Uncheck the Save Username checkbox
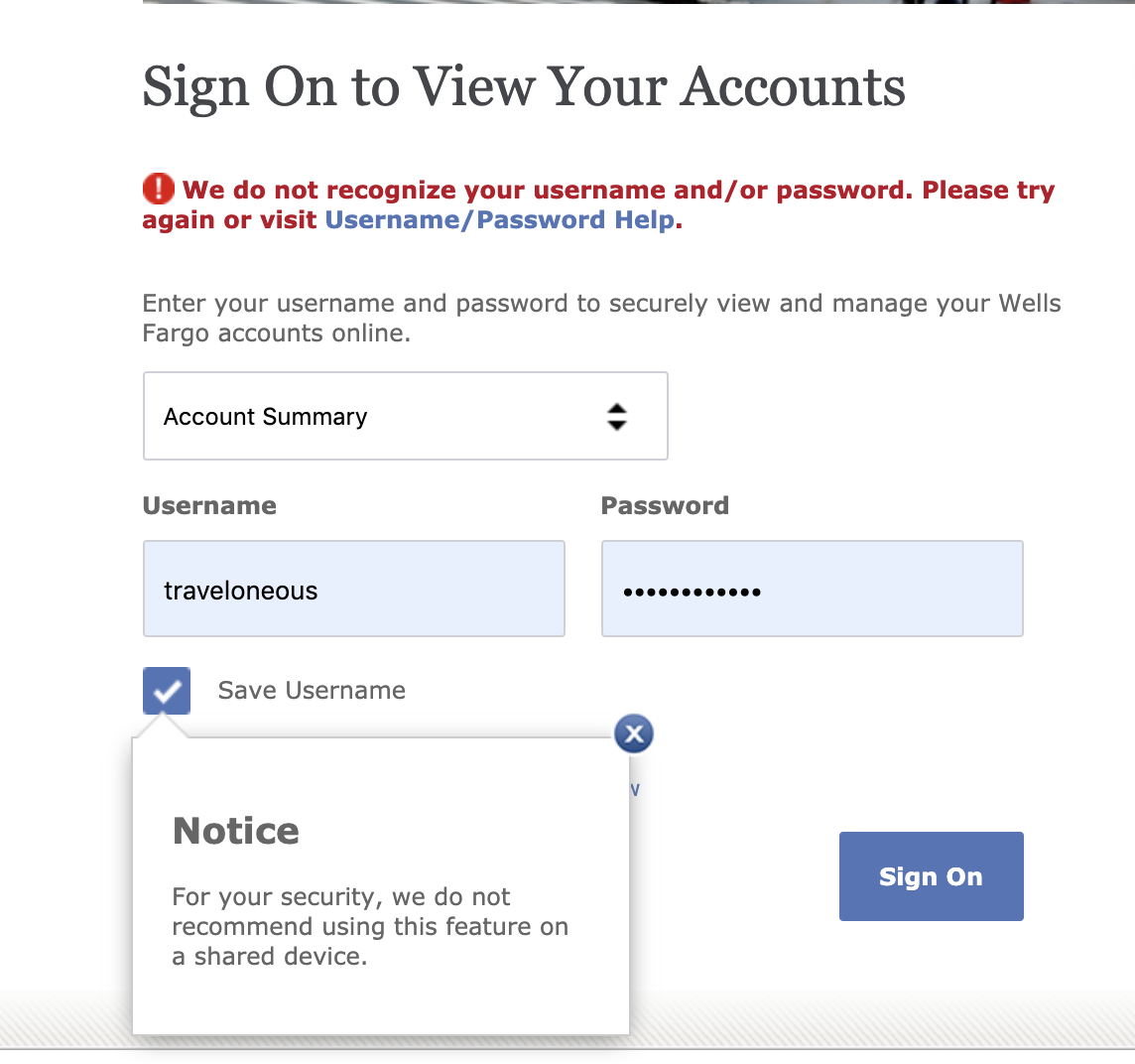 (167, 691)
